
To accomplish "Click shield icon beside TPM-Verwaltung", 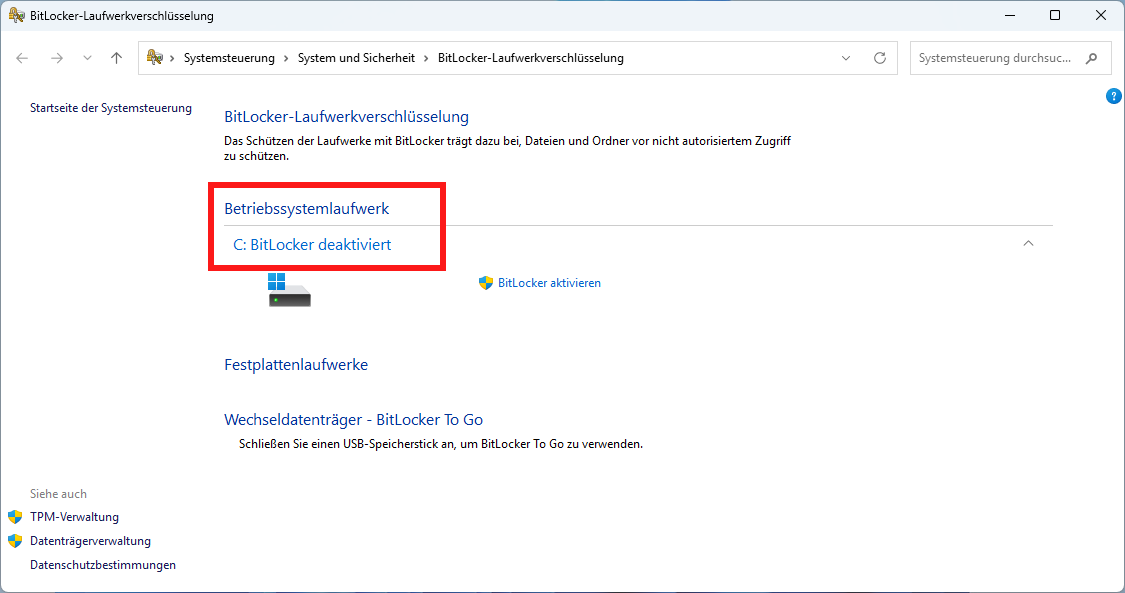I will coord(15,516).
